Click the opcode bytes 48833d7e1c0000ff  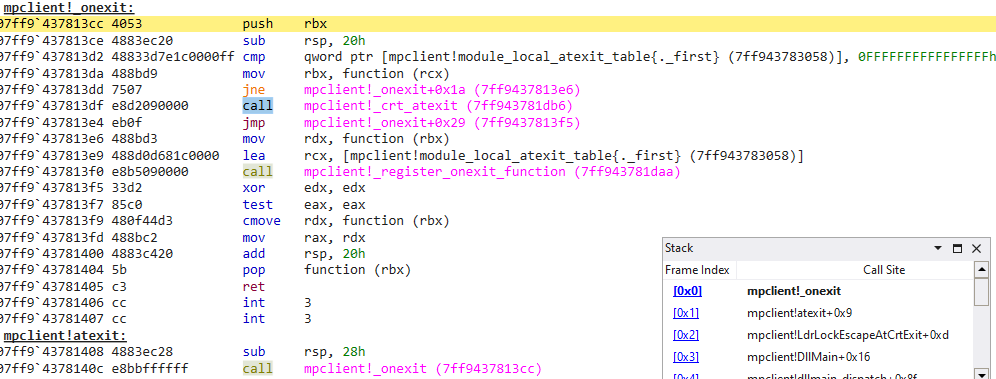(x=173, y=57)
